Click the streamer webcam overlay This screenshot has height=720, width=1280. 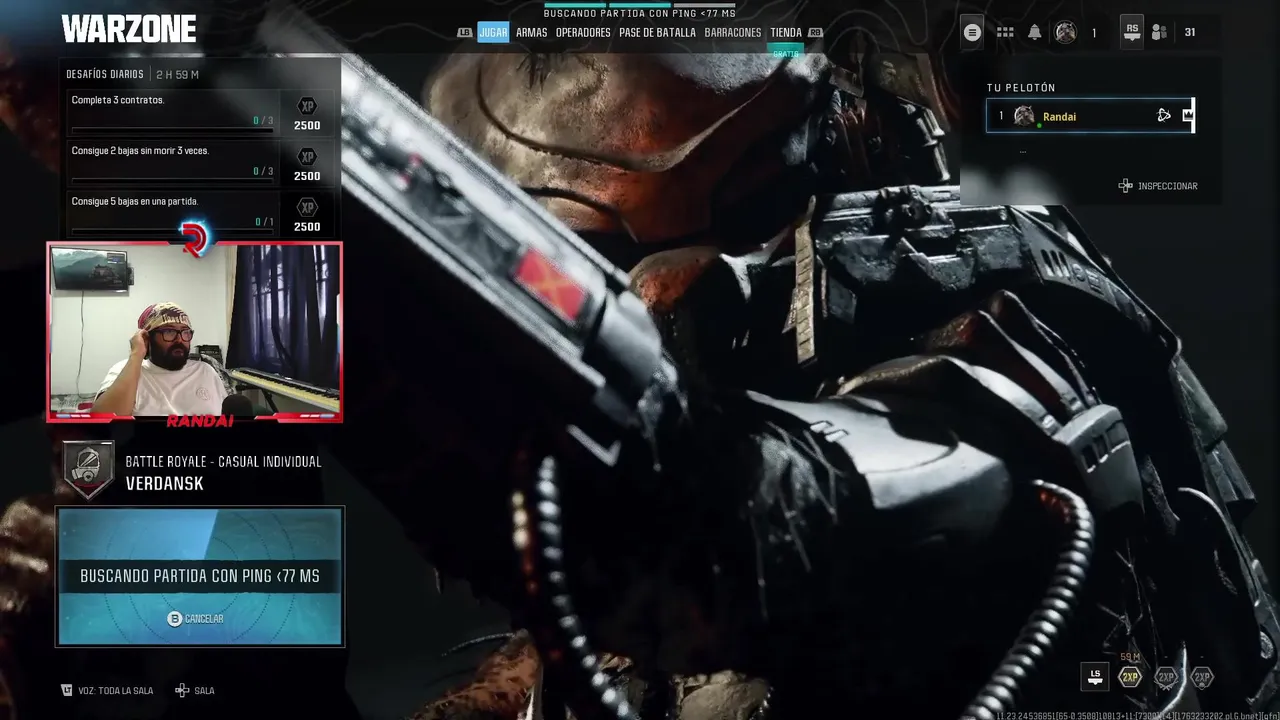195,332
